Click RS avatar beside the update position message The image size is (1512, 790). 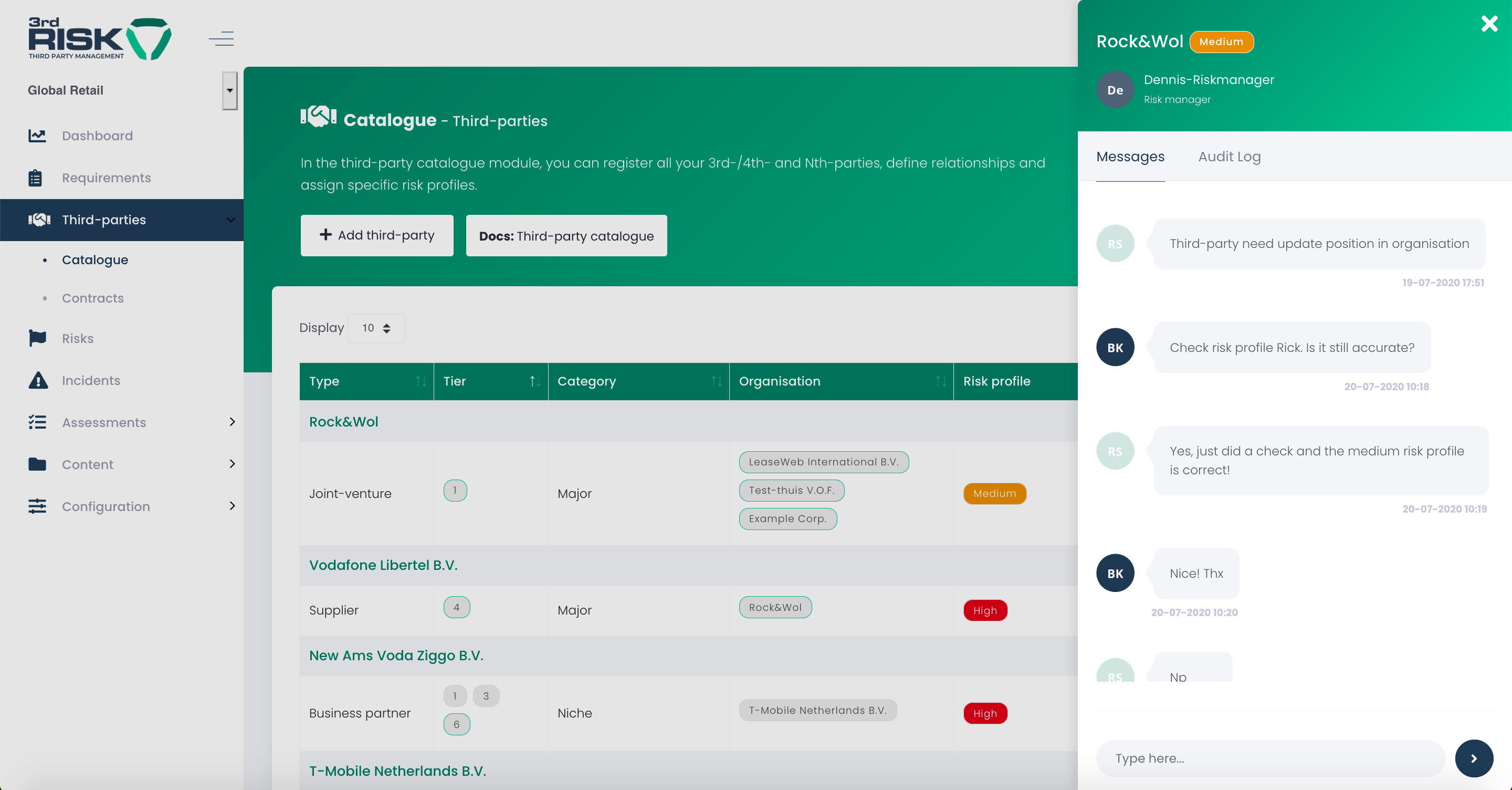click(x=1115, y=244)
